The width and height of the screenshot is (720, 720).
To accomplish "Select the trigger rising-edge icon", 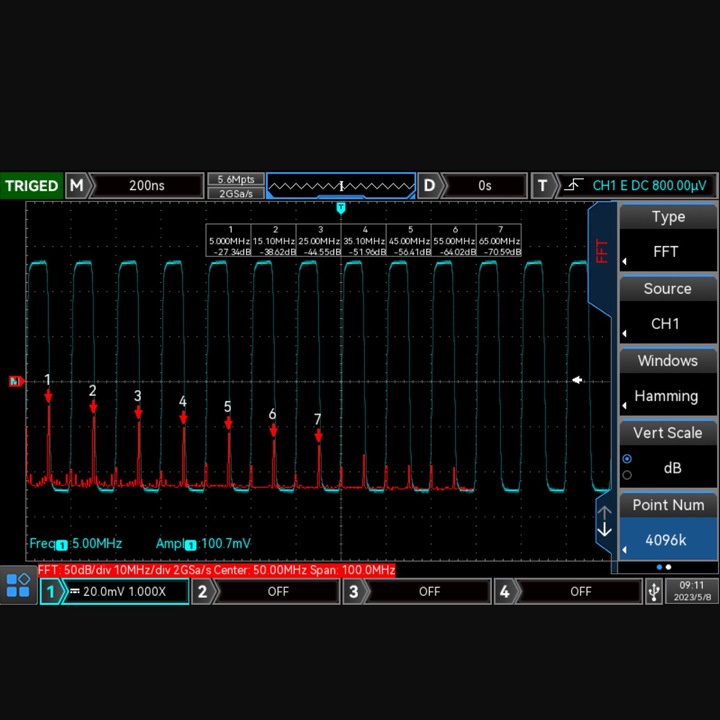I will click(573, 186).
